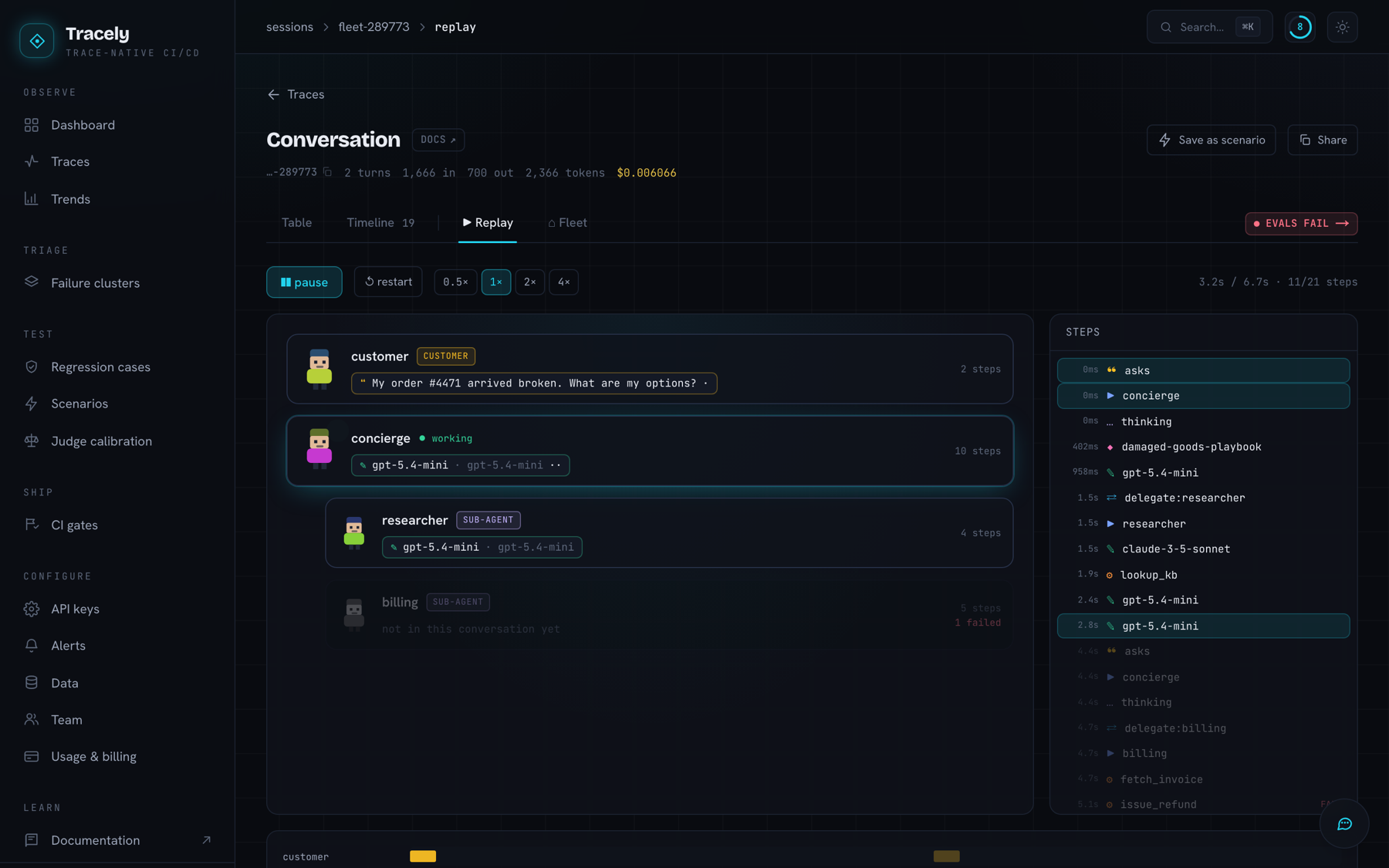Open Documentation in the sidebar
The height and width of the screenshot is (868, 1389).
click(x=117, y=840)
